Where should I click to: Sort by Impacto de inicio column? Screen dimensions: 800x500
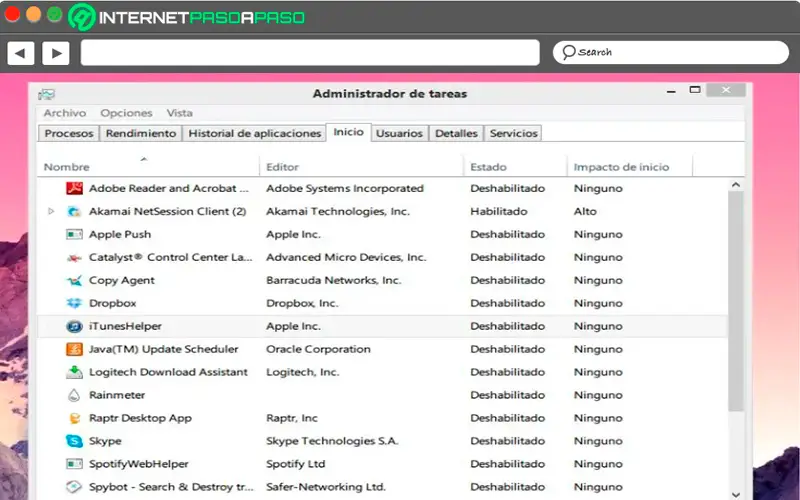tap(621, 167)
